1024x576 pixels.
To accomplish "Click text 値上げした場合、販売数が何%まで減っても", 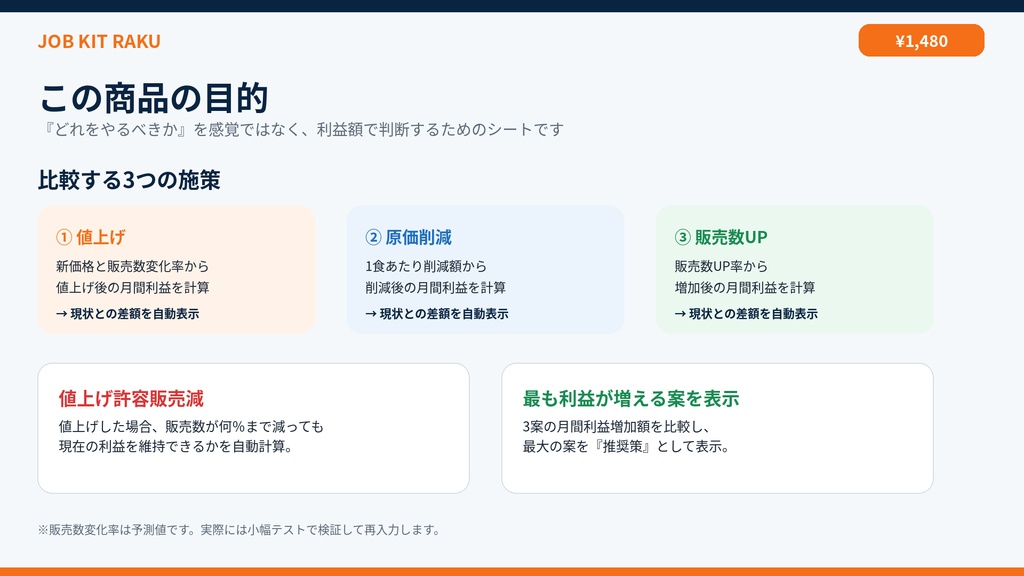I will [x=191, y=426].
